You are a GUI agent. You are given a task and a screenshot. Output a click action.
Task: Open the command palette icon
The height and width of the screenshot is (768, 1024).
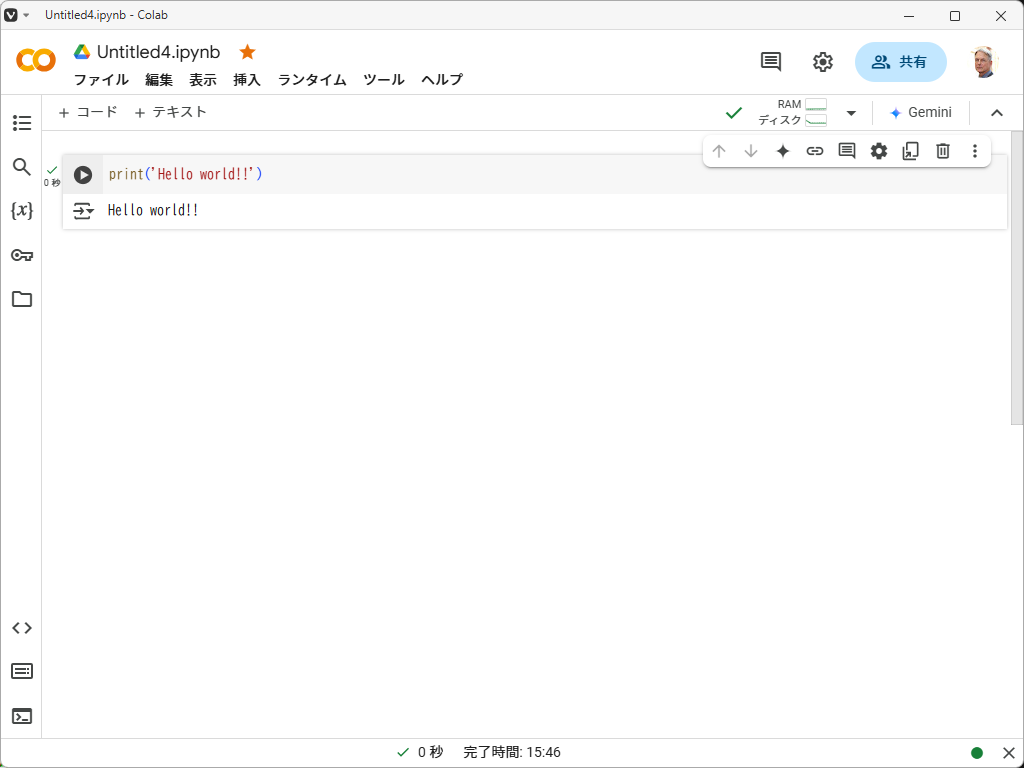click(22, 671)
